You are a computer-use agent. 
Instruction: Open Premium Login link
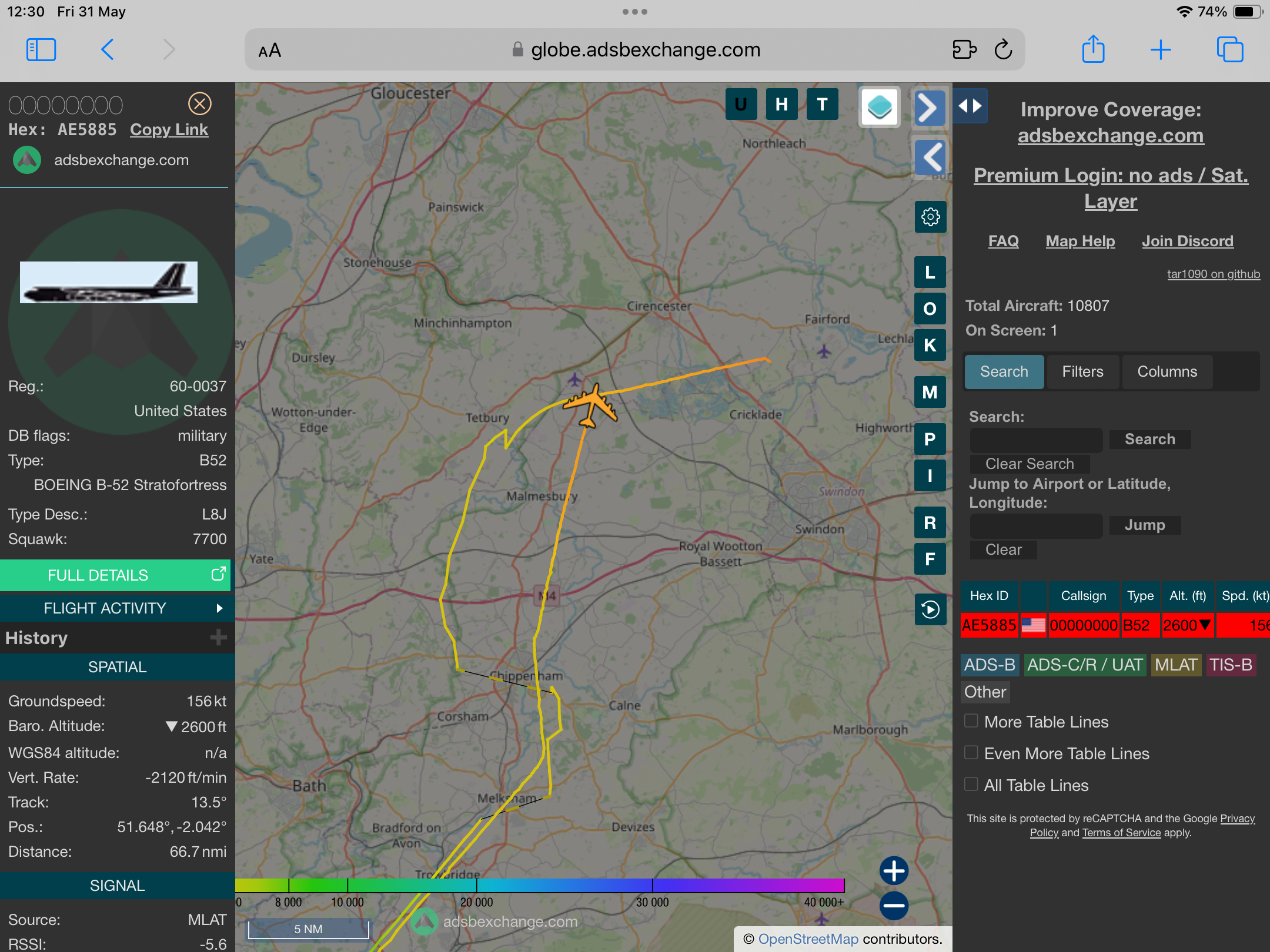coord(1111,188)
